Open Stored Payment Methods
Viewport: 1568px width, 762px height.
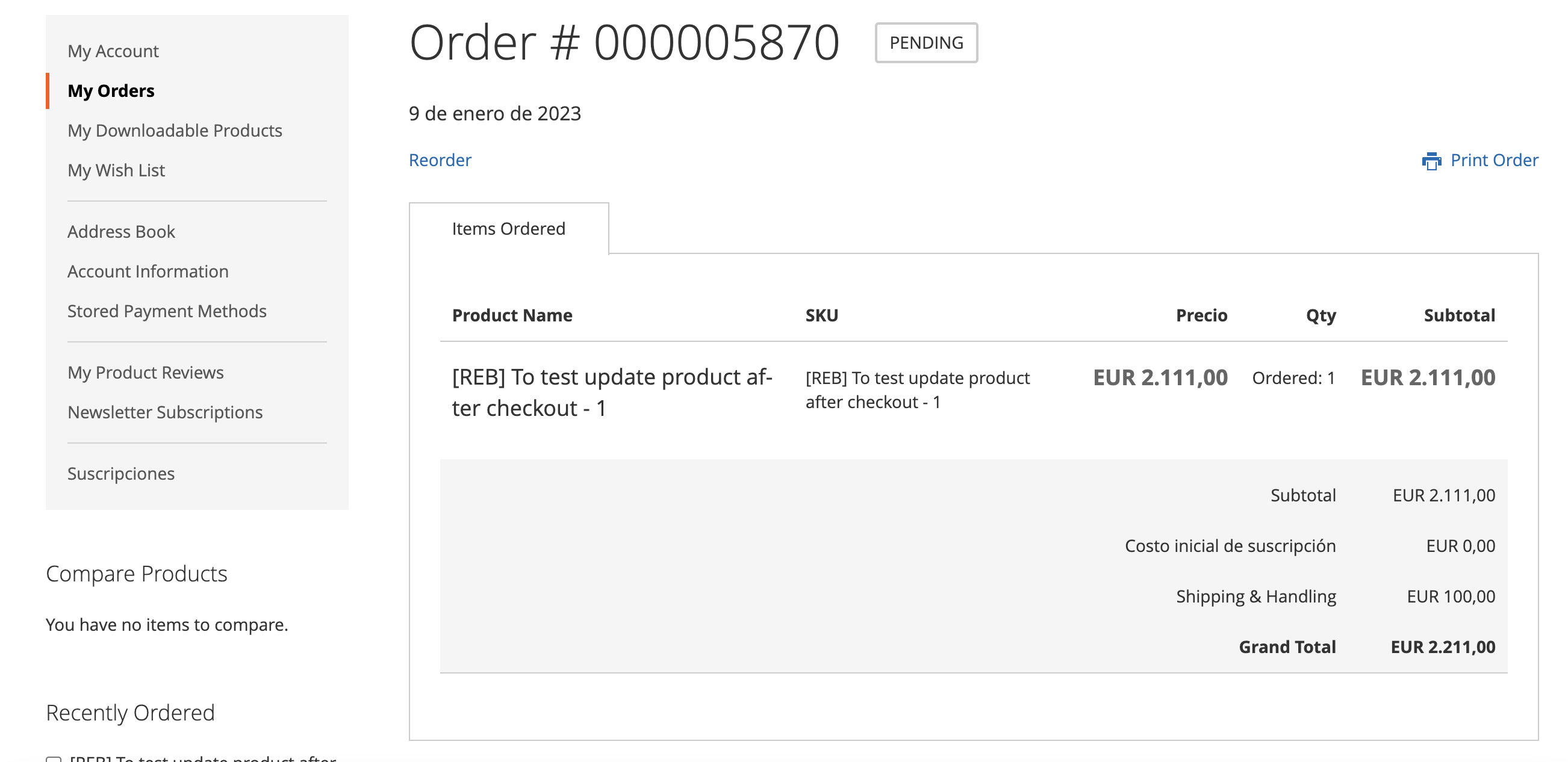[x=167, y=311]
